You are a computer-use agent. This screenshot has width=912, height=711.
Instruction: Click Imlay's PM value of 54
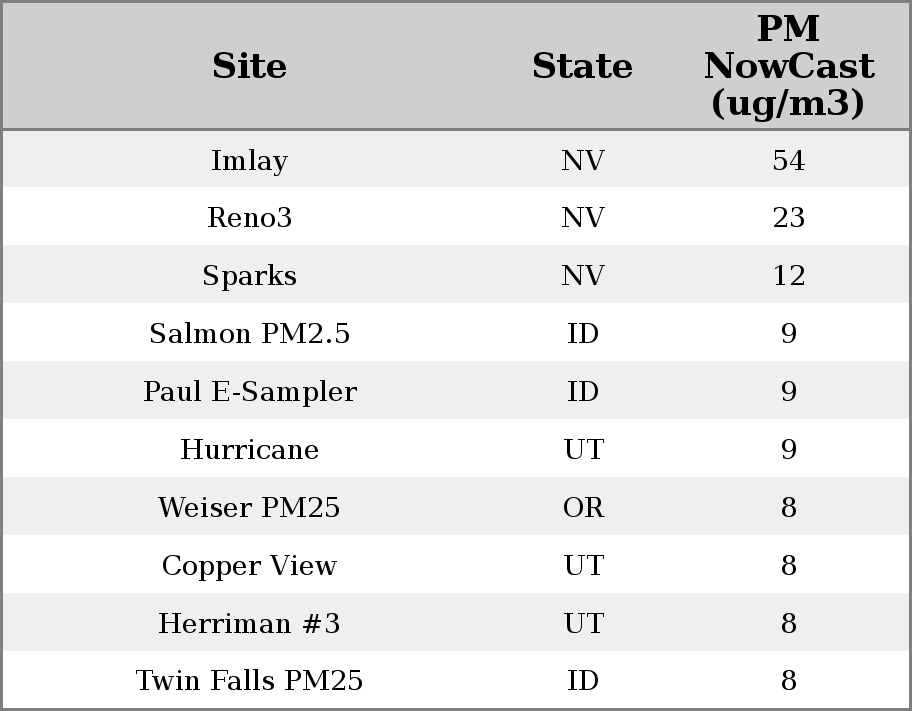coord(788,161)
